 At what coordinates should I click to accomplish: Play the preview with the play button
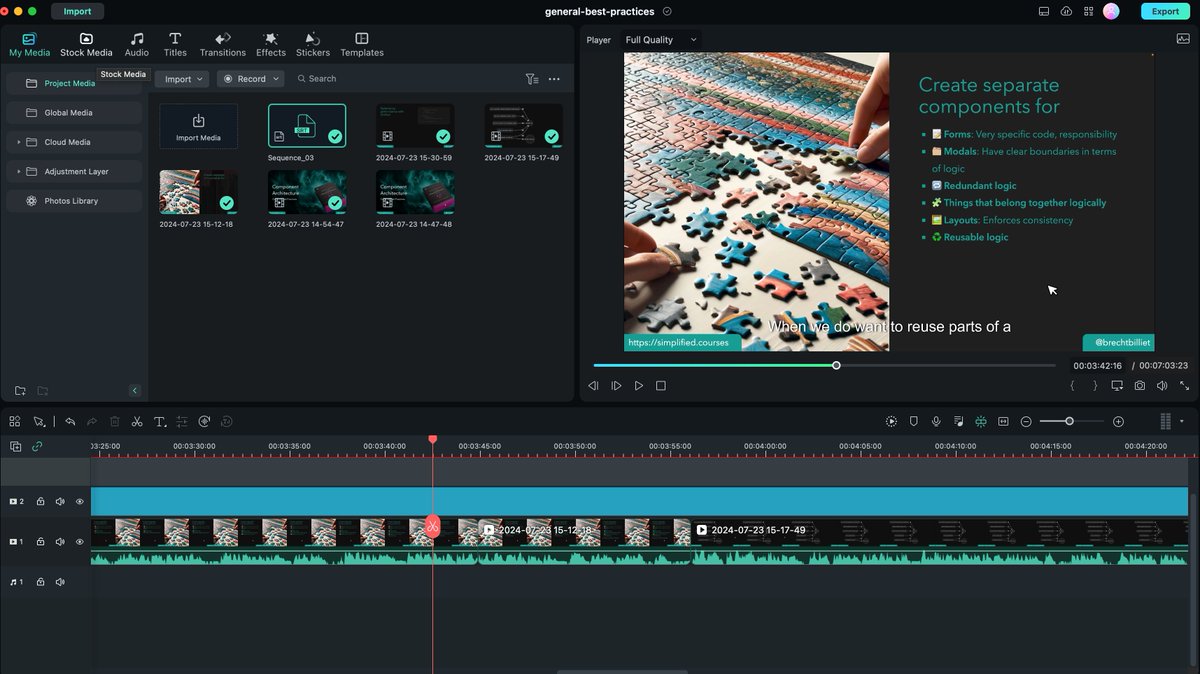coord(639,386)
